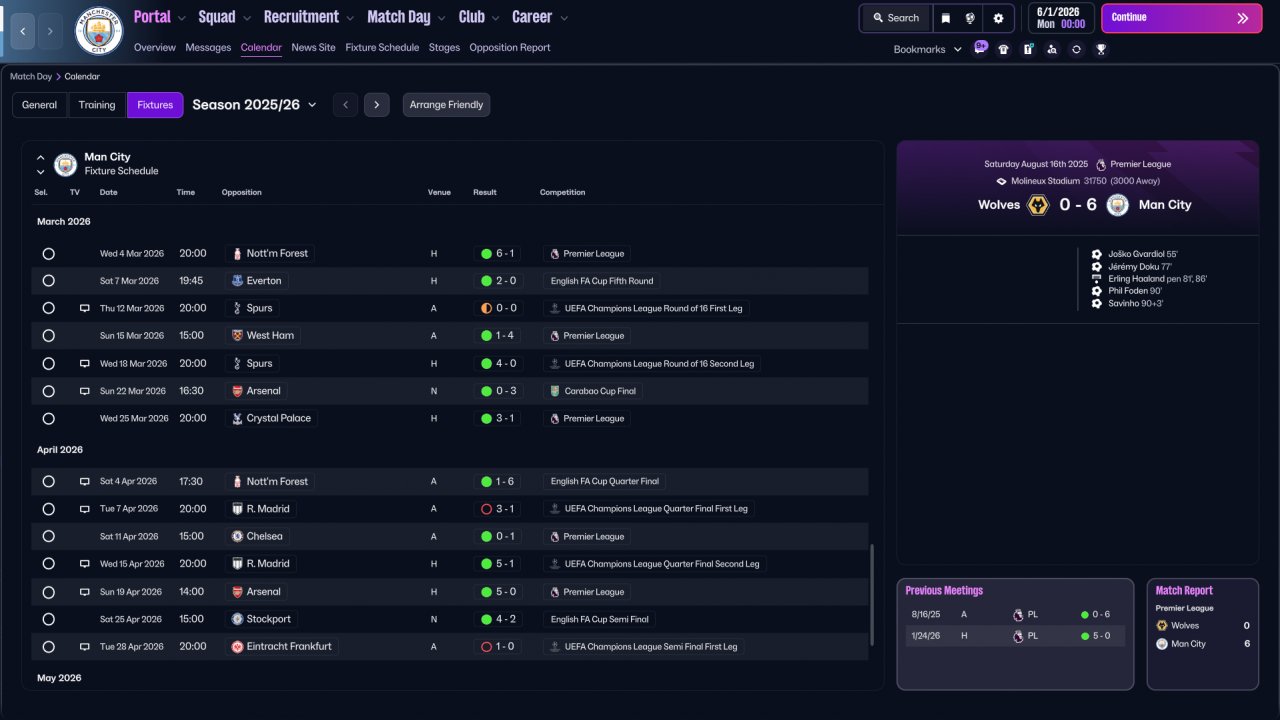Switch the calendar to Training view
1280x720 pixels.
97,105
